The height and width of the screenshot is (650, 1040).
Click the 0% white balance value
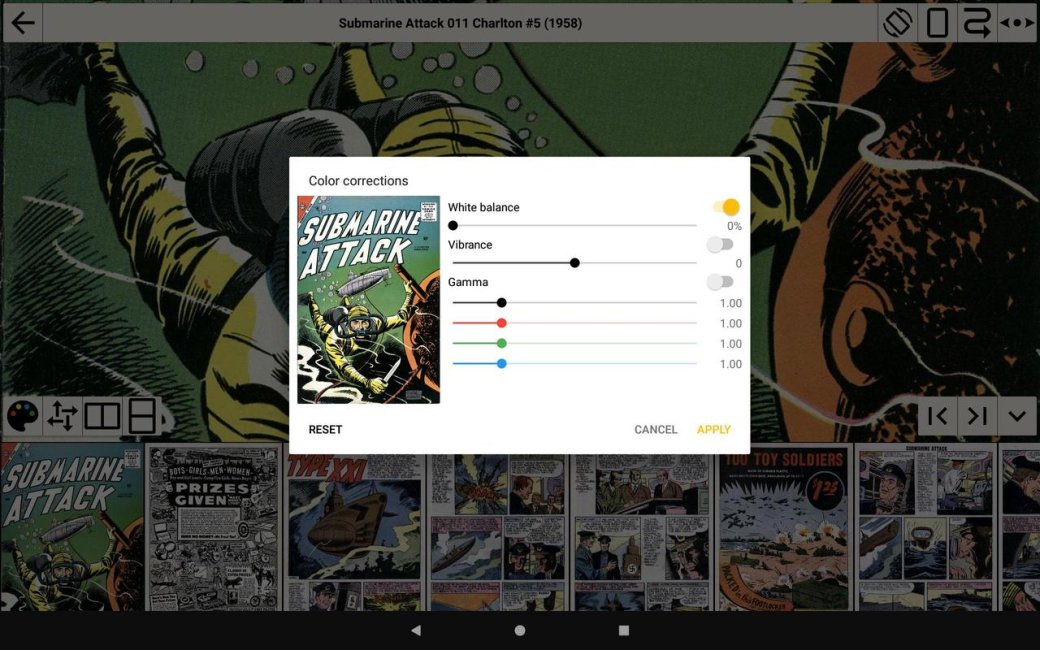[x=734, y=226]
